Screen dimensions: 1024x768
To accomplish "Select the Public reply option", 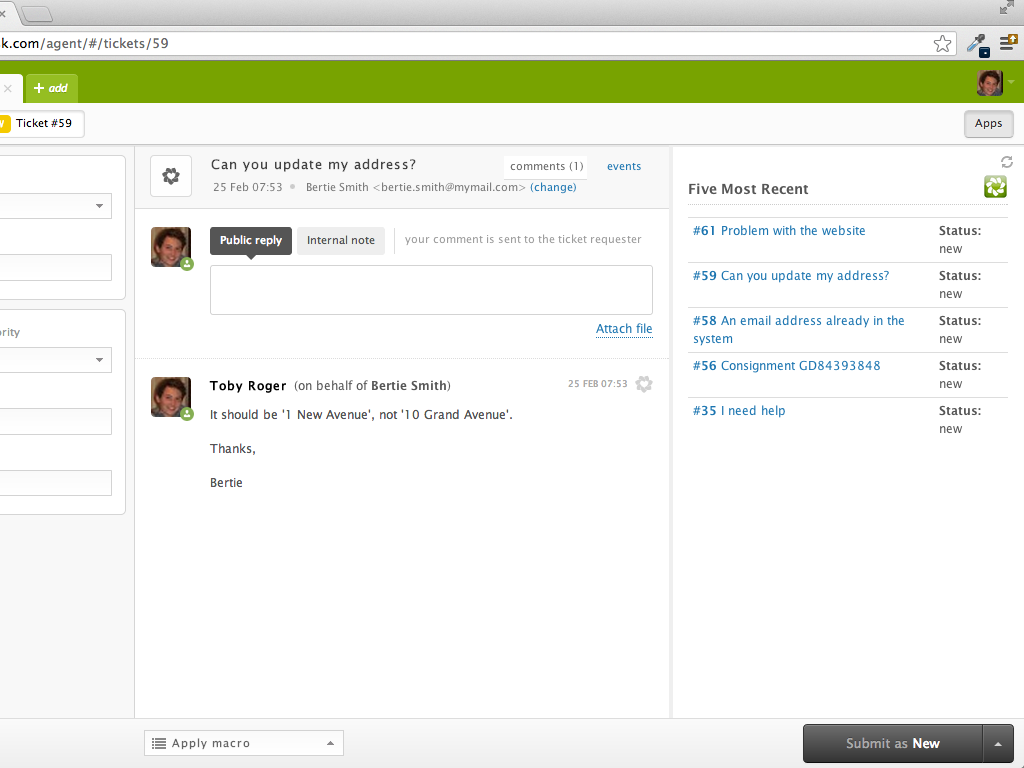I will click(251, 241).
